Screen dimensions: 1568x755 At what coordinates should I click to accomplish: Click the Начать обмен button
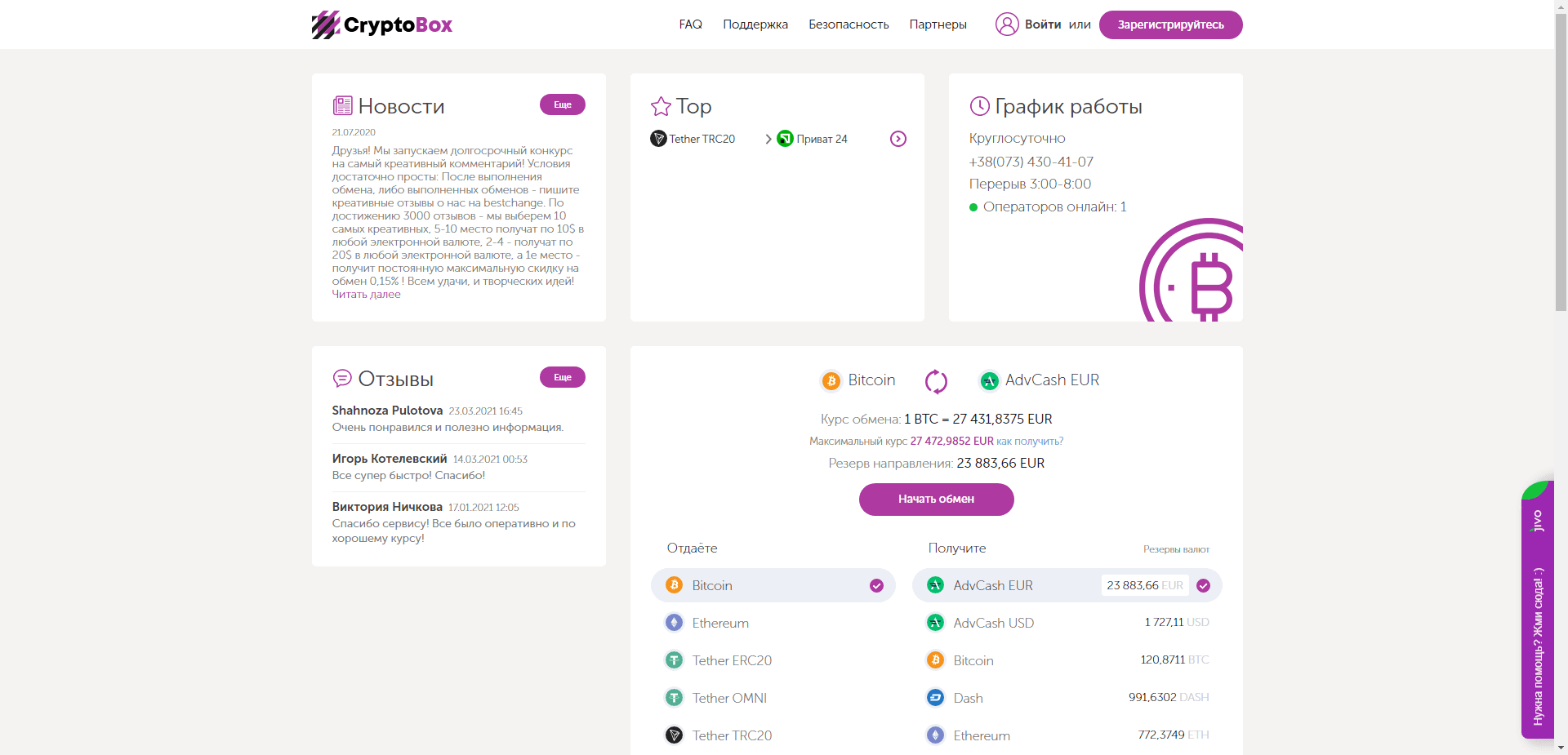pos(936,500)
